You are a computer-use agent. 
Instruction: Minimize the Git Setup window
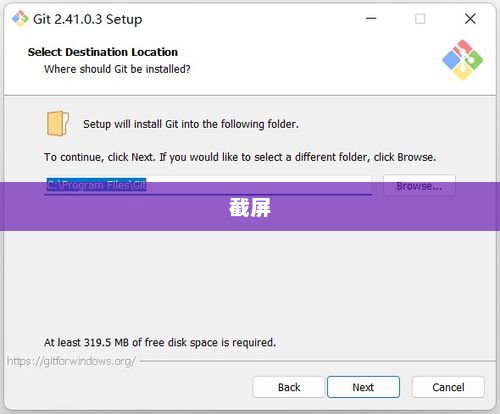371,19
